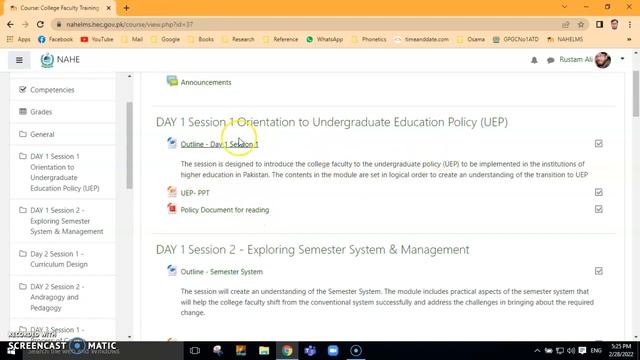
Task: Click the Competencies check icon
Action: click(x=22, y=89)
